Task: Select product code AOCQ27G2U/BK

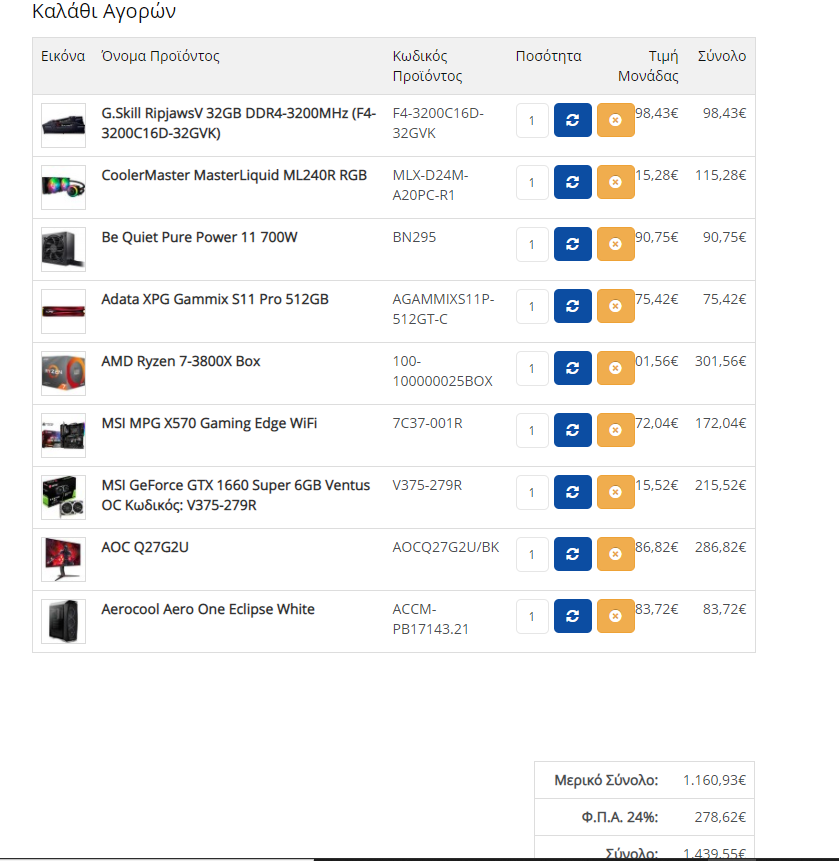Action: point(446,547)
